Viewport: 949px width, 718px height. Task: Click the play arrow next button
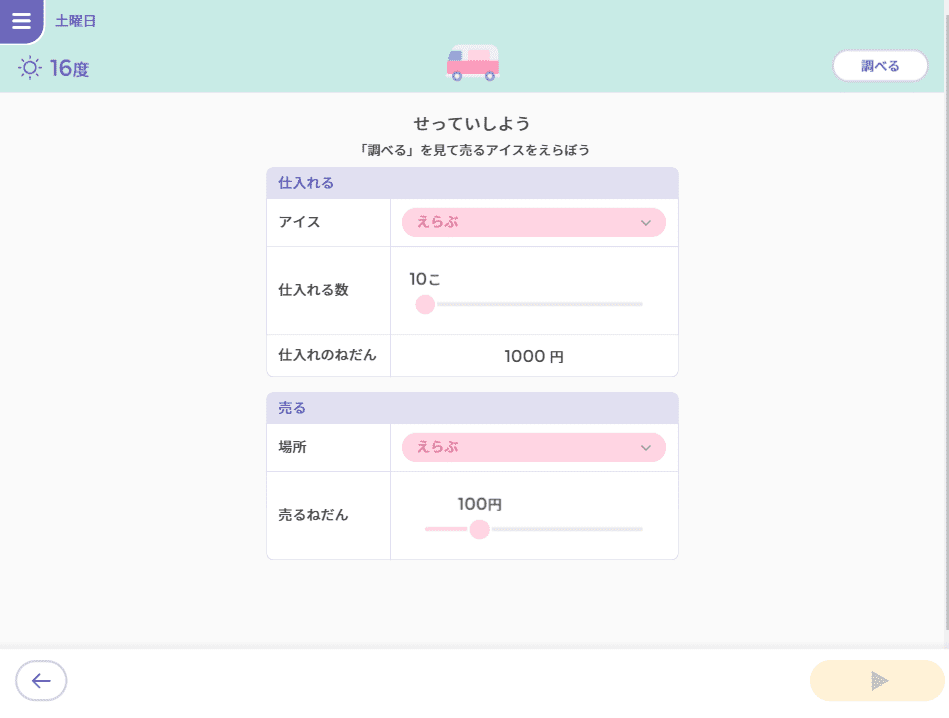pyautogui.click(x=877, y=680)
